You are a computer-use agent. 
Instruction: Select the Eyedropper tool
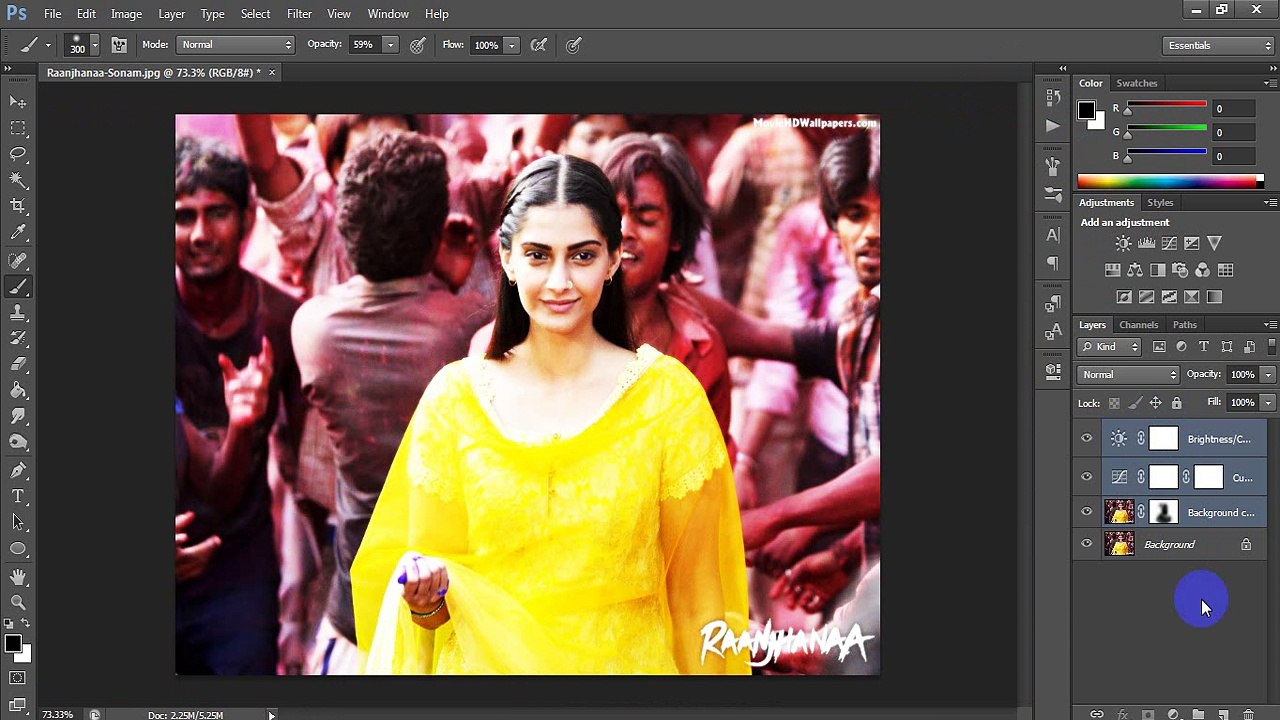(x=18, y=232)
